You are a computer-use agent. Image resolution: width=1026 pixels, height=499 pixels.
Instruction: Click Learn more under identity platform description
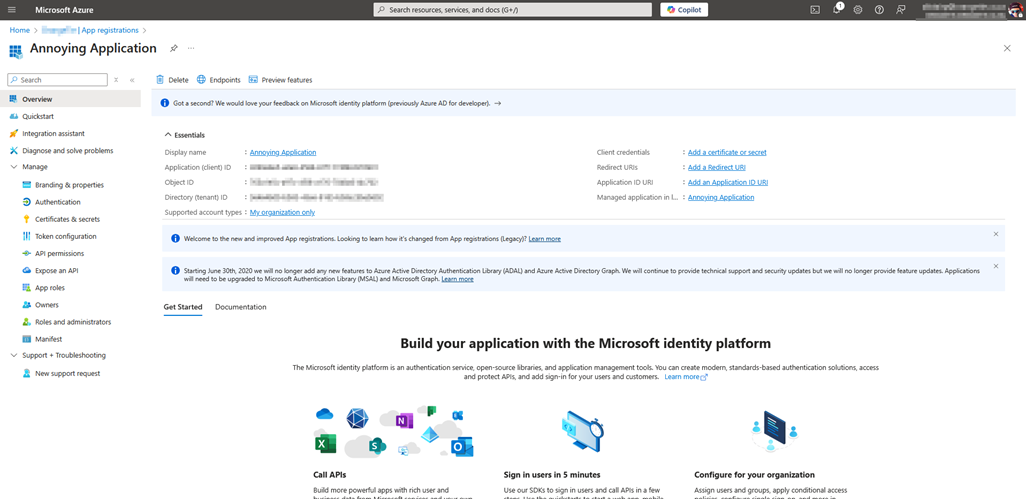point(686,377)
